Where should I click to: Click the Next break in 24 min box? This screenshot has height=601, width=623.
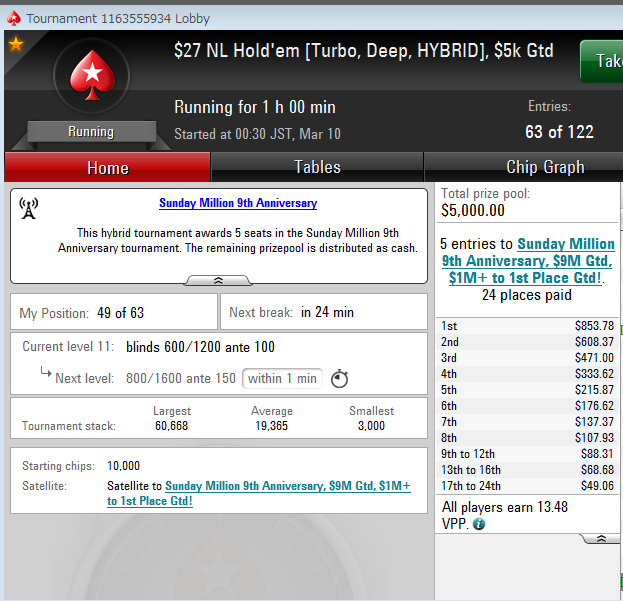324,312
